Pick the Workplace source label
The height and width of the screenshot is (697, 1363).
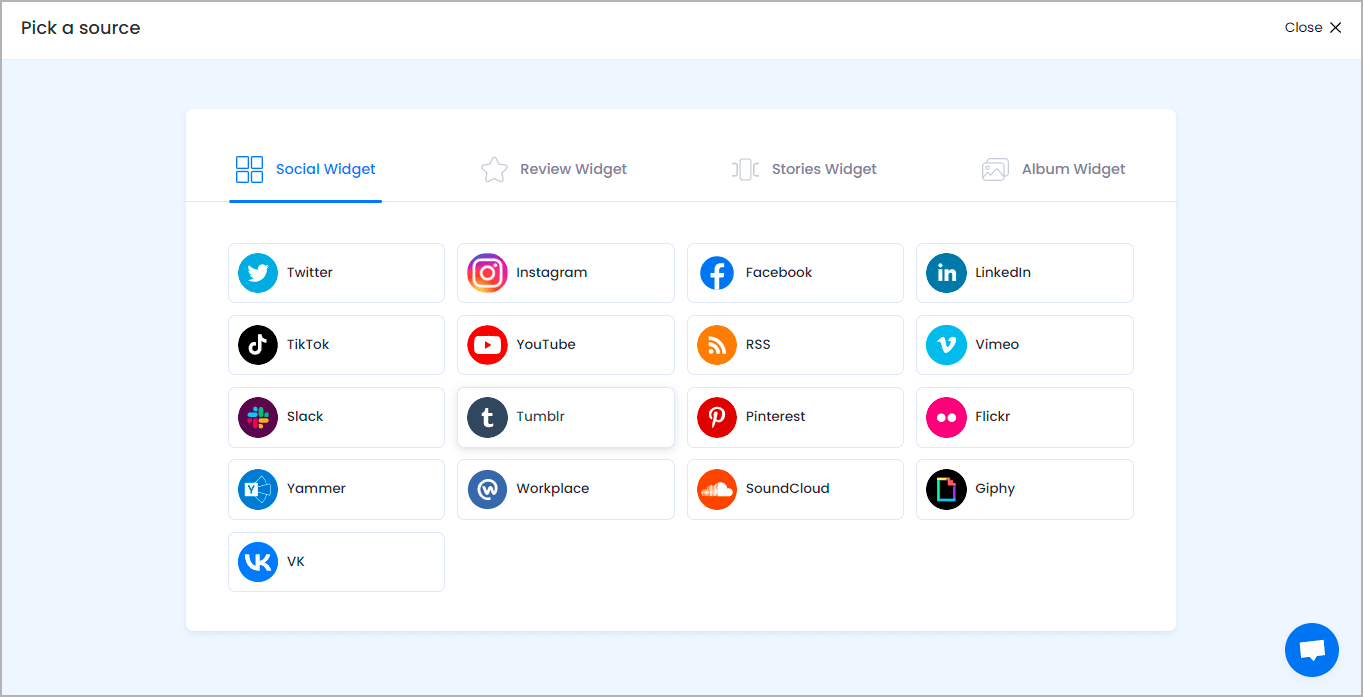point(553,489)
